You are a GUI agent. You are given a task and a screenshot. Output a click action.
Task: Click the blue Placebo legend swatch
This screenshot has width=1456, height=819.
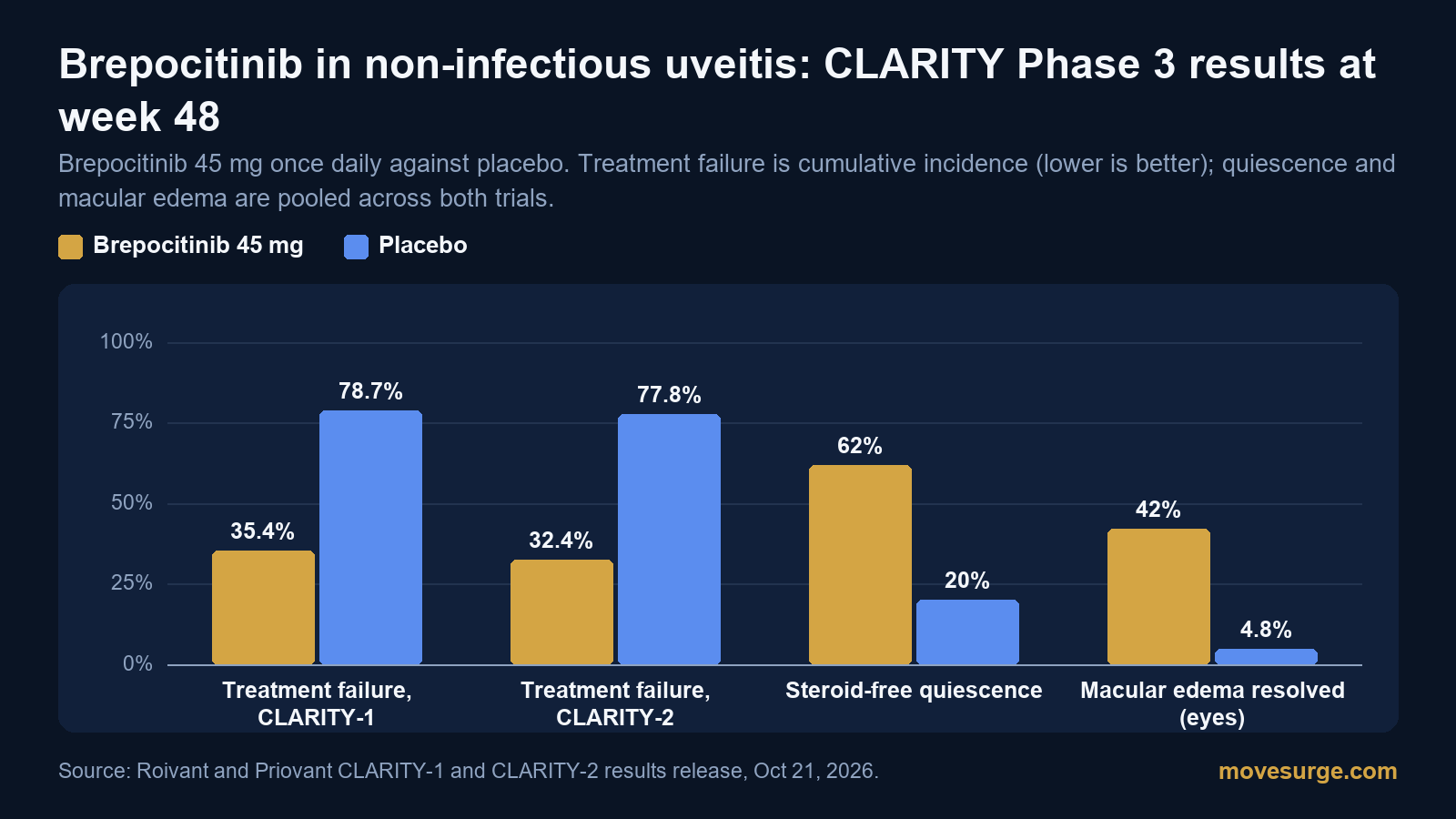(356, 247)
